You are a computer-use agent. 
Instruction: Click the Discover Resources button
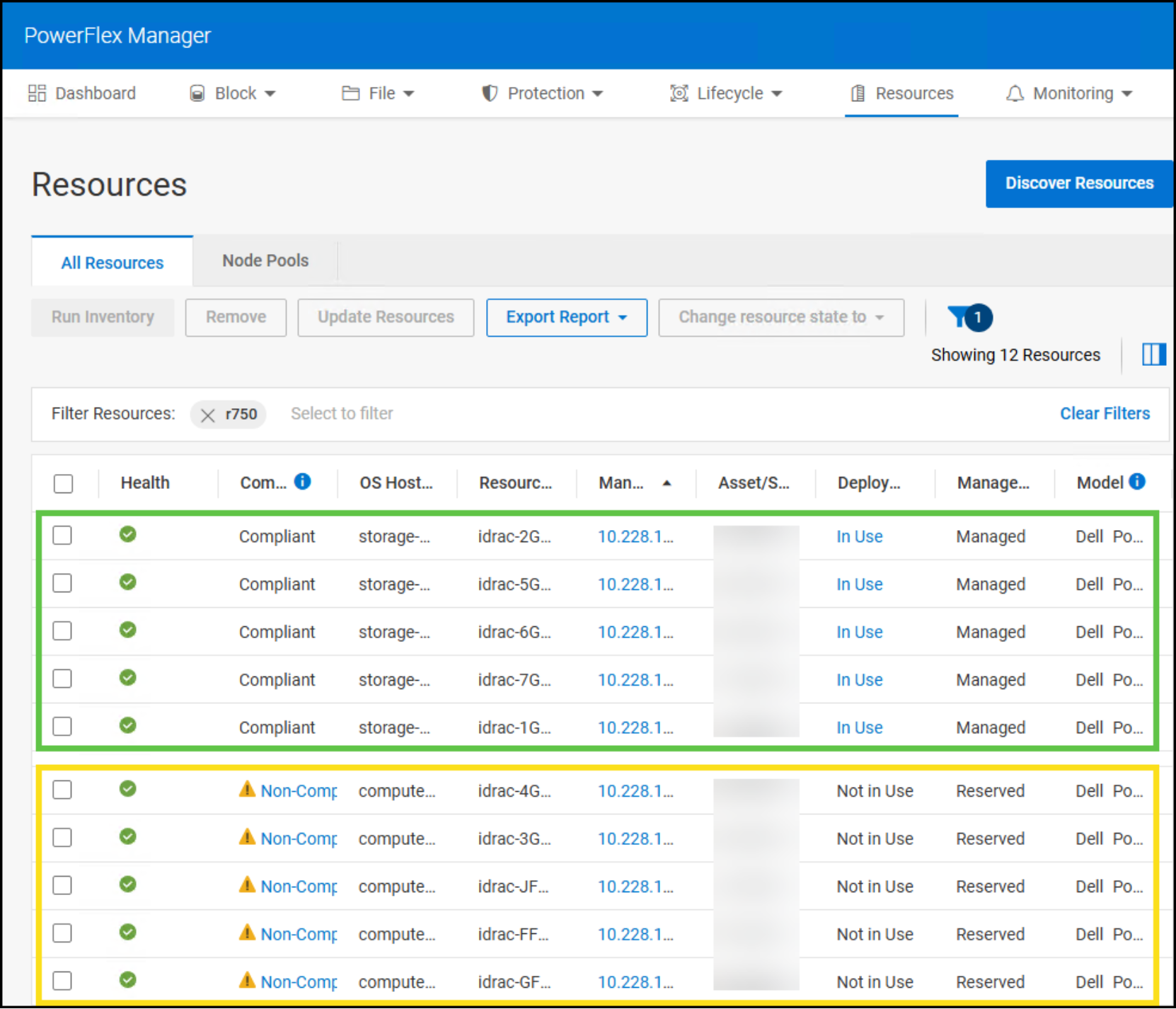(1079, 183)
